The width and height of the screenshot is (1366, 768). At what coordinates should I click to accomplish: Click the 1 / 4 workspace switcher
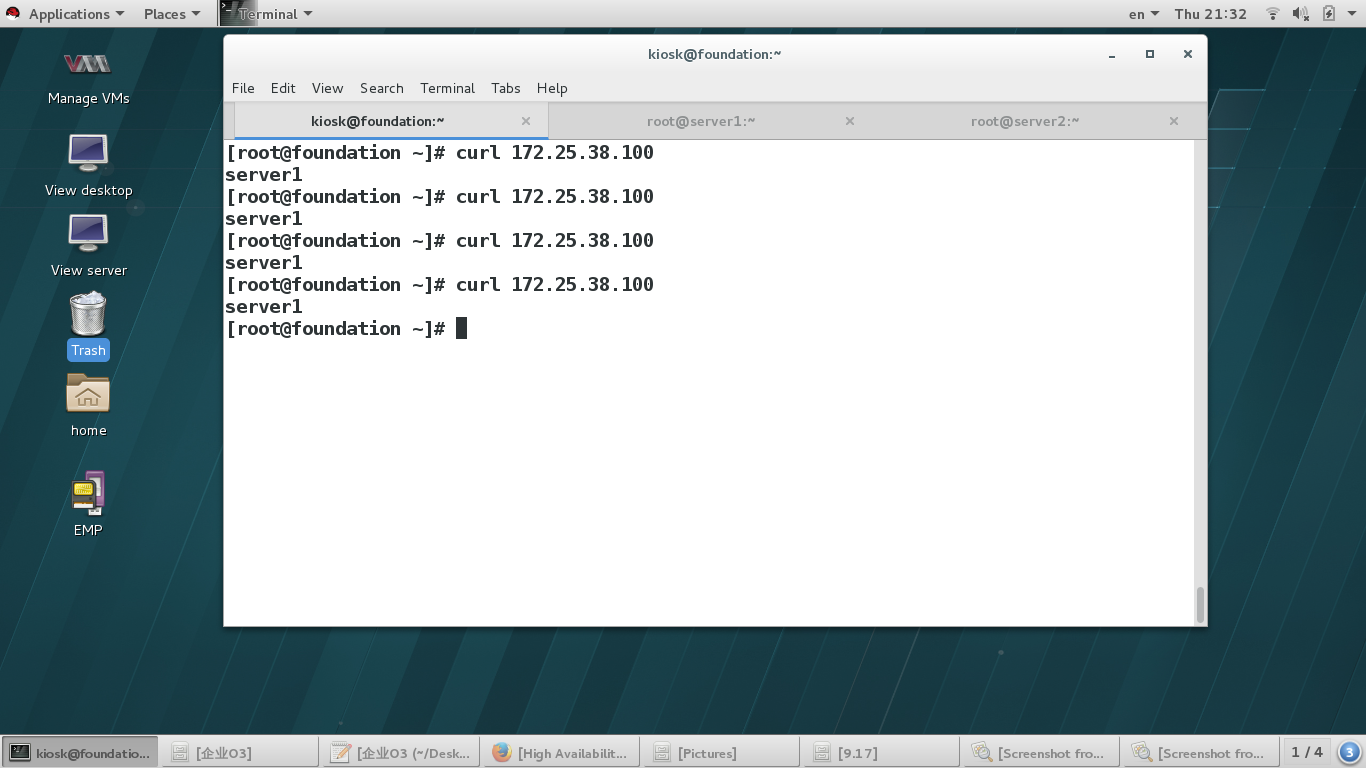[1307, 752]
